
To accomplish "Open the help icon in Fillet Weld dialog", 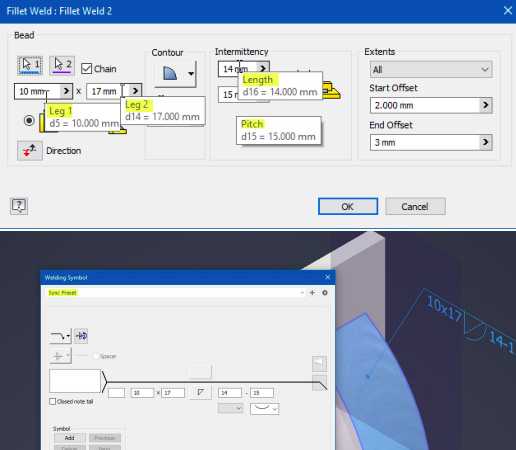I will 19,206.
